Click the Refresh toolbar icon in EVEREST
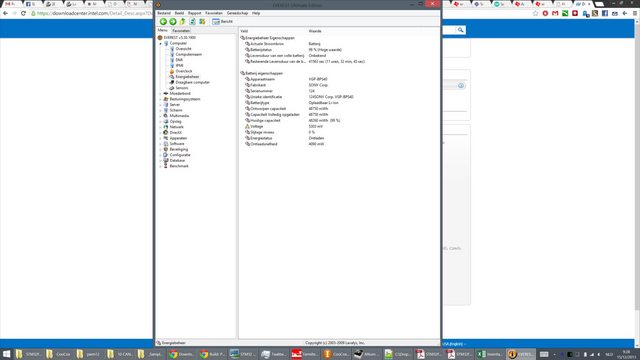The image size is (640, 360). pos(192,22)
